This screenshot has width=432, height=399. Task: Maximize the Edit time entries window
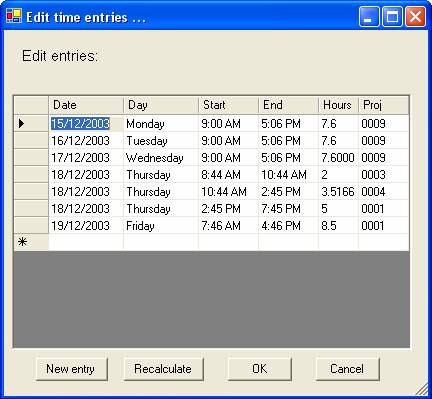(392, 17)
